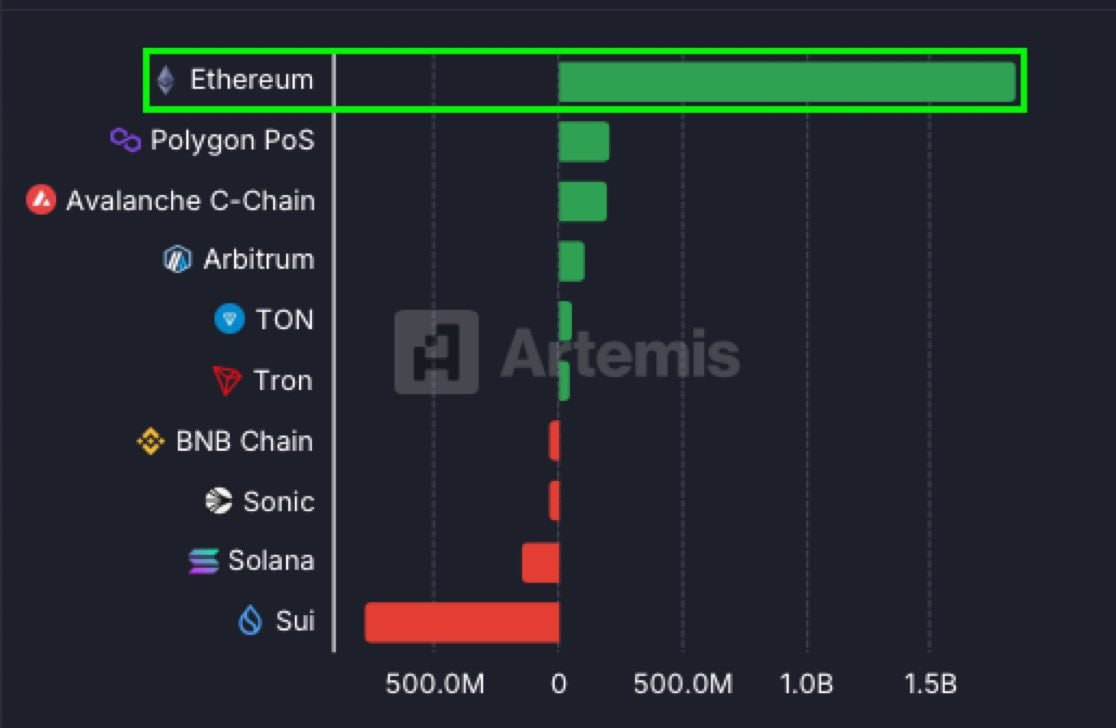Select the Arbitrum shield icon
This screenshot has height=728, width=1116.
(177, 259)
